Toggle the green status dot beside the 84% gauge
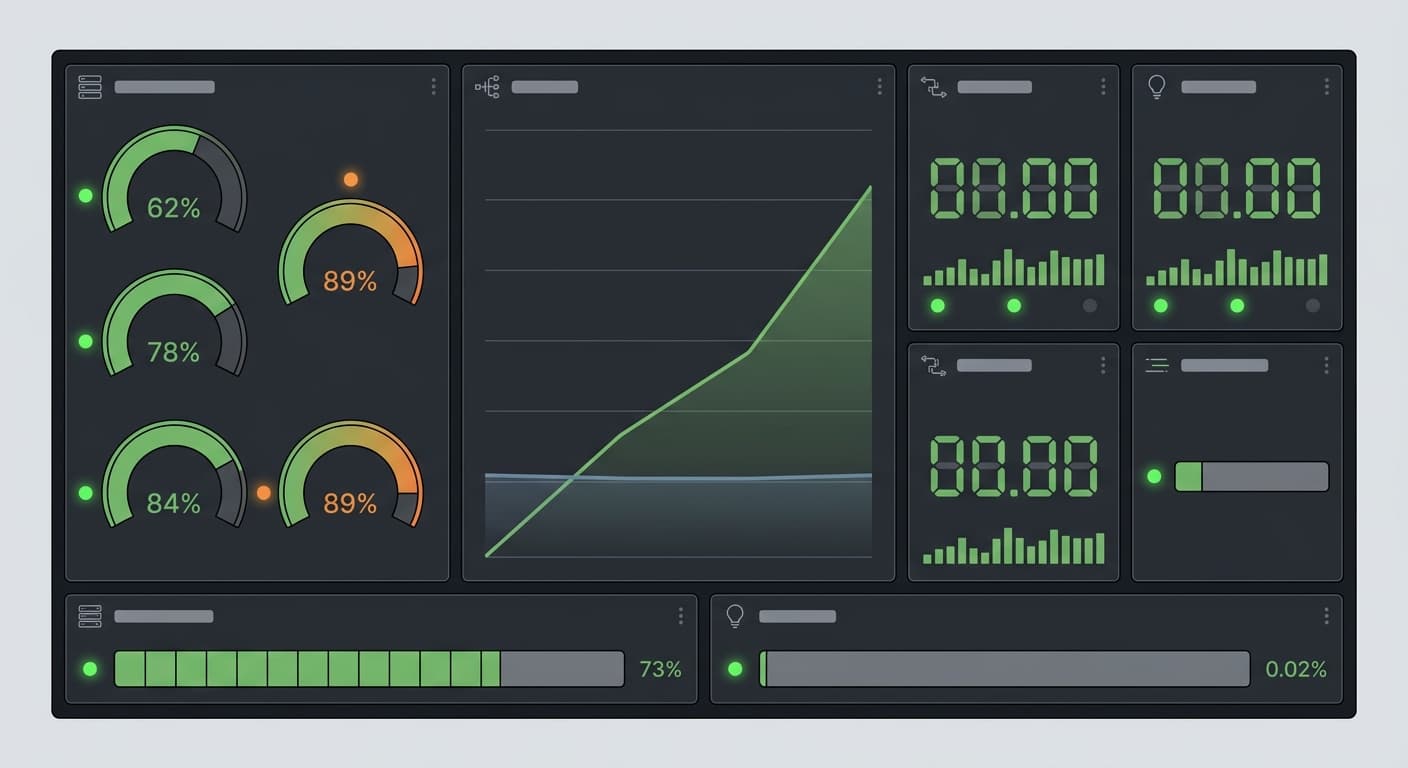 coord(85,493)
